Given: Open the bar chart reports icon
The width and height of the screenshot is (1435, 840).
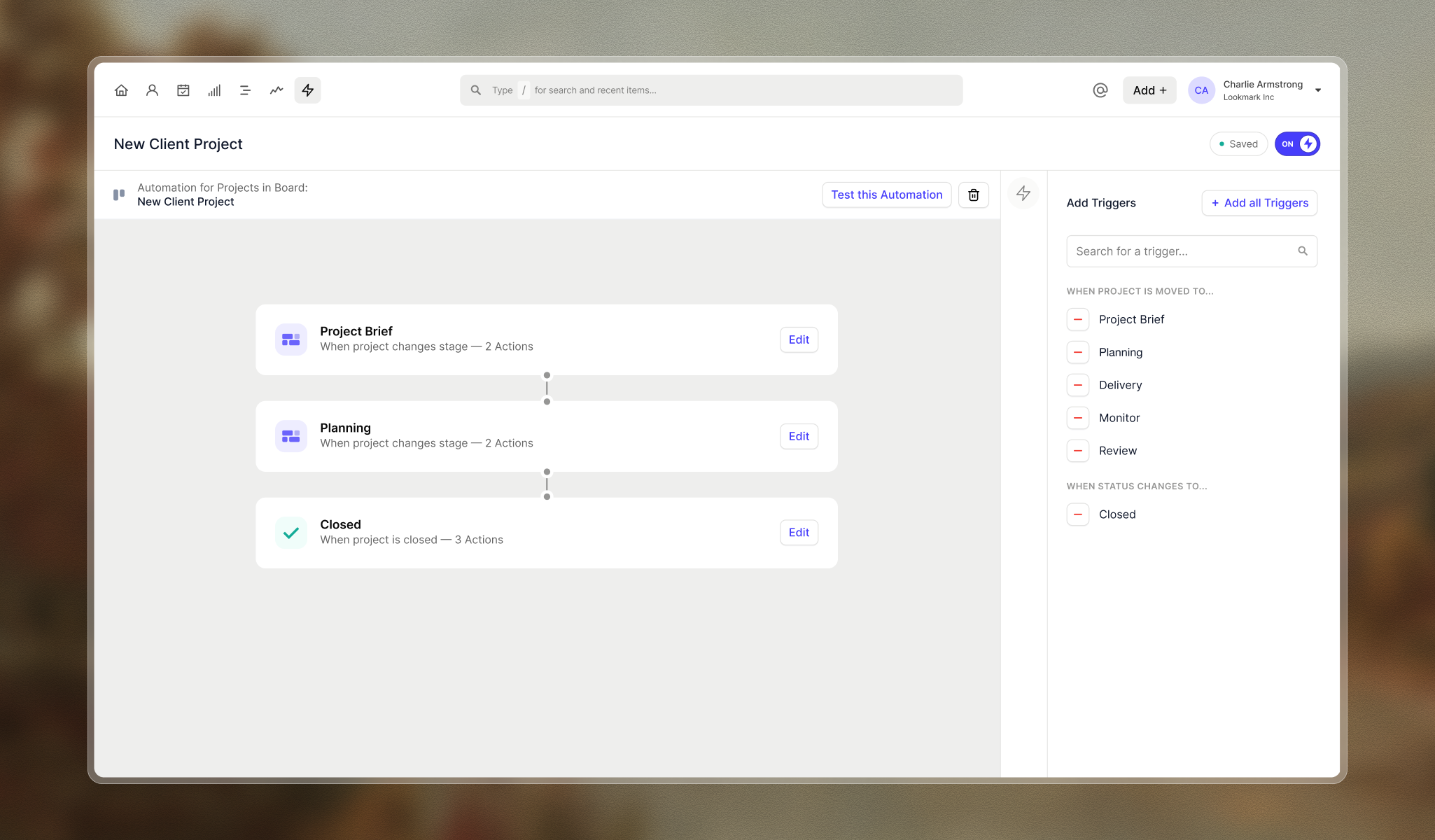Looking at the screenshot, I should [214, 90].
